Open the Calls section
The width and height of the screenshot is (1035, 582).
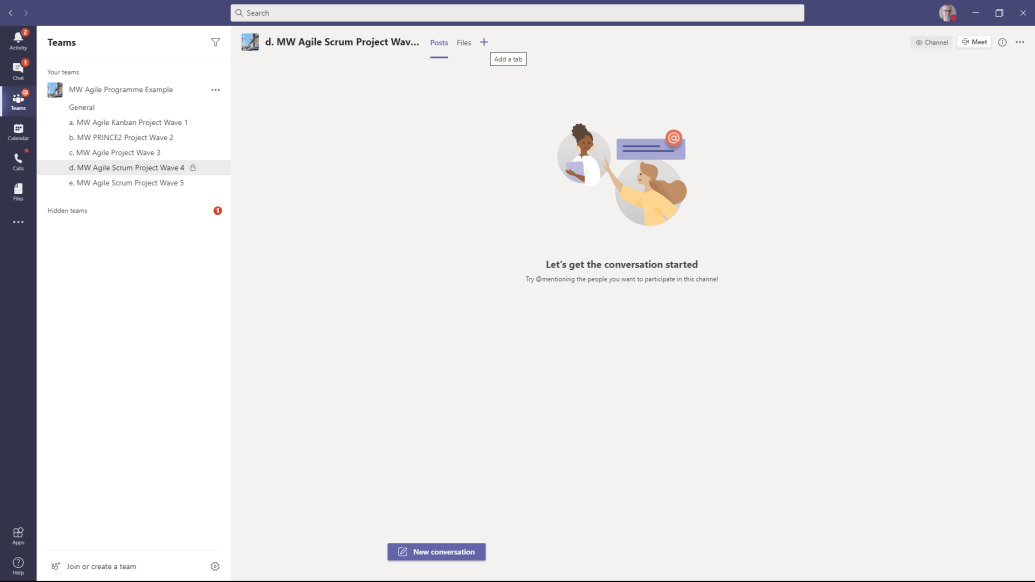pos(17,160)
